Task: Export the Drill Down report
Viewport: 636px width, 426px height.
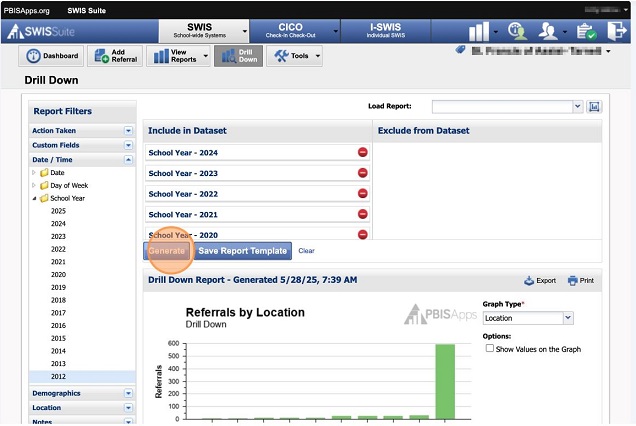Action: click(x=540, y=280)
